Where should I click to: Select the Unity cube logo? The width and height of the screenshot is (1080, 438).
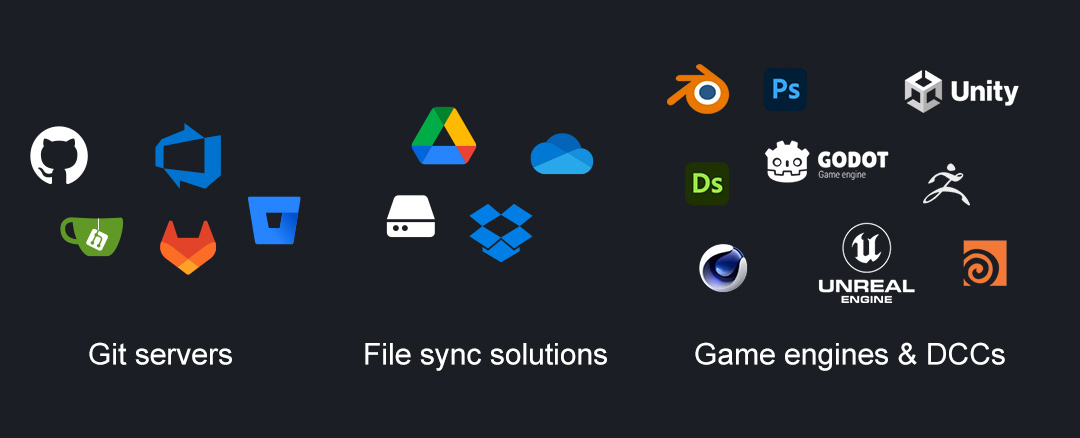tap(923, 91)
